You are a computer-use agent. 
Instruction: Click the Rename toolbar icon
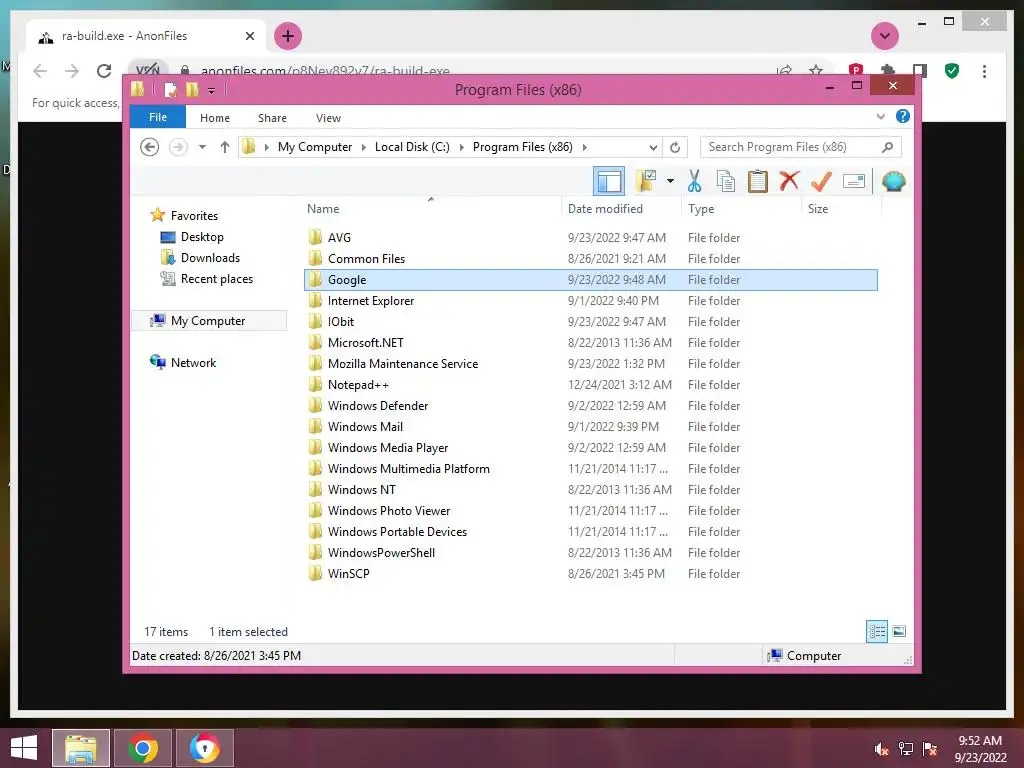pyautogui.click(x=854, y=181)
